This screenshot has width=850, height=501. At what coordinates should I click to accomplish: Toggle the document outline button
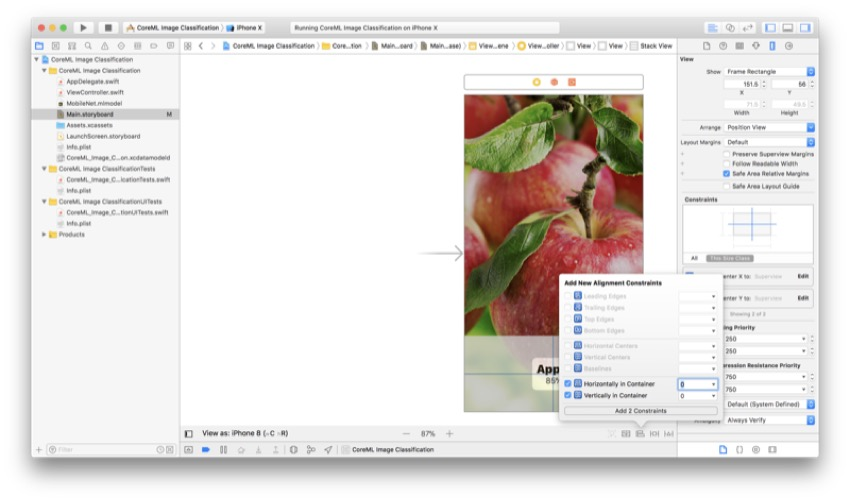coord(189,434)
